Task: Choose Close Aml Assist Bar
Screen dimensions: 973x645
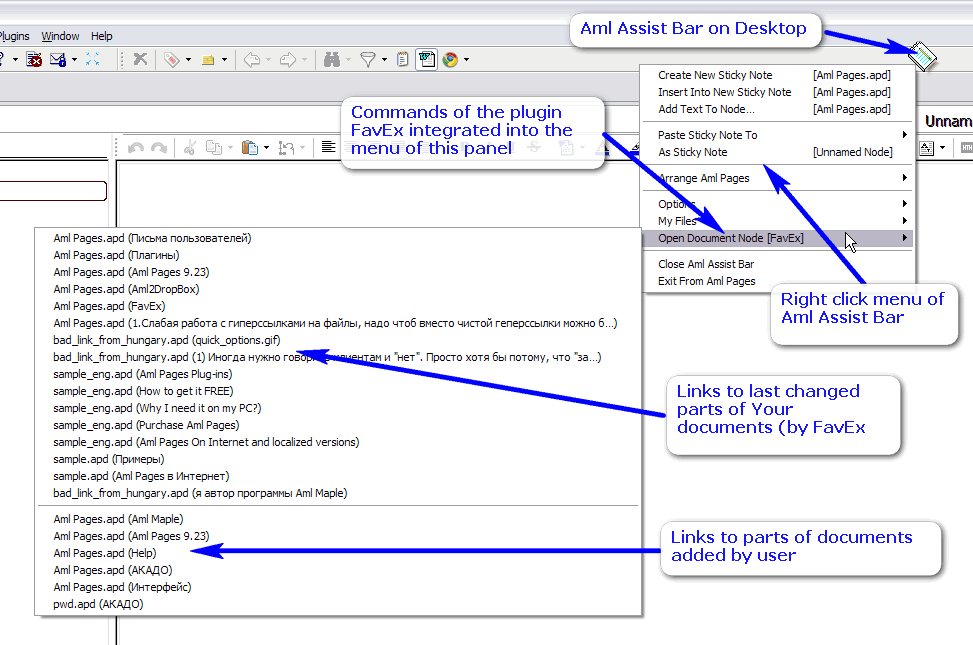Action: point(776,264)
